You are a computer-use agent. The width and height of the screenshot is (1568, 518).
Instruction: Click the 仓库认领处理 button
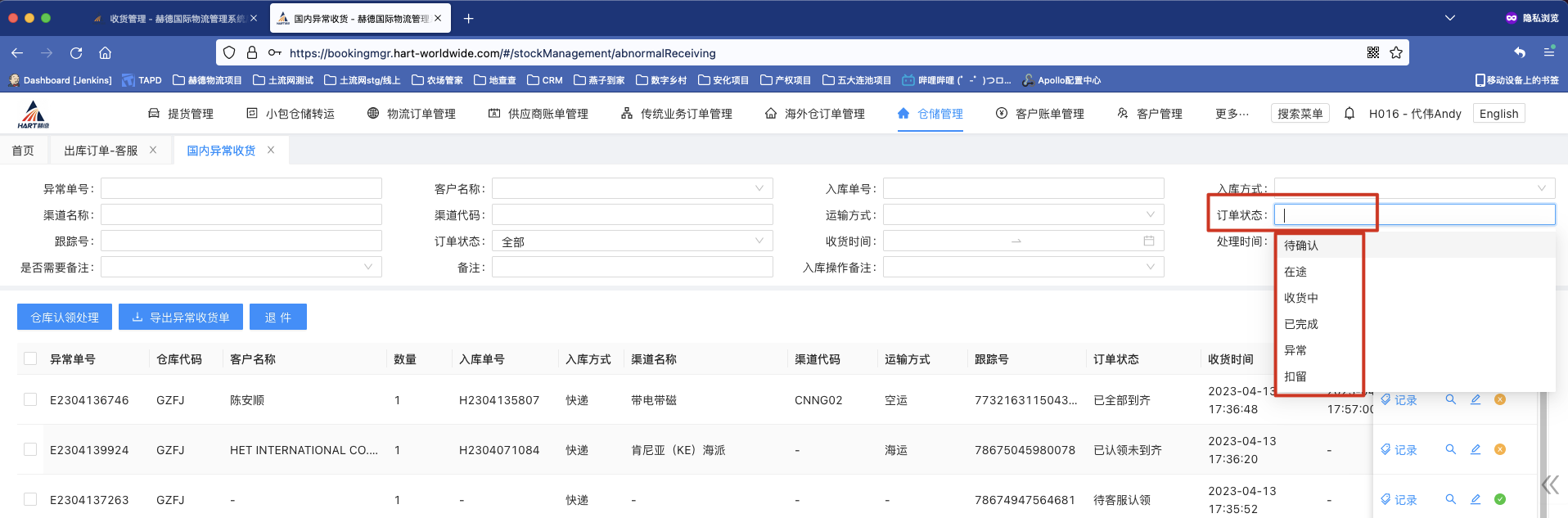click(x=65, y=318)
